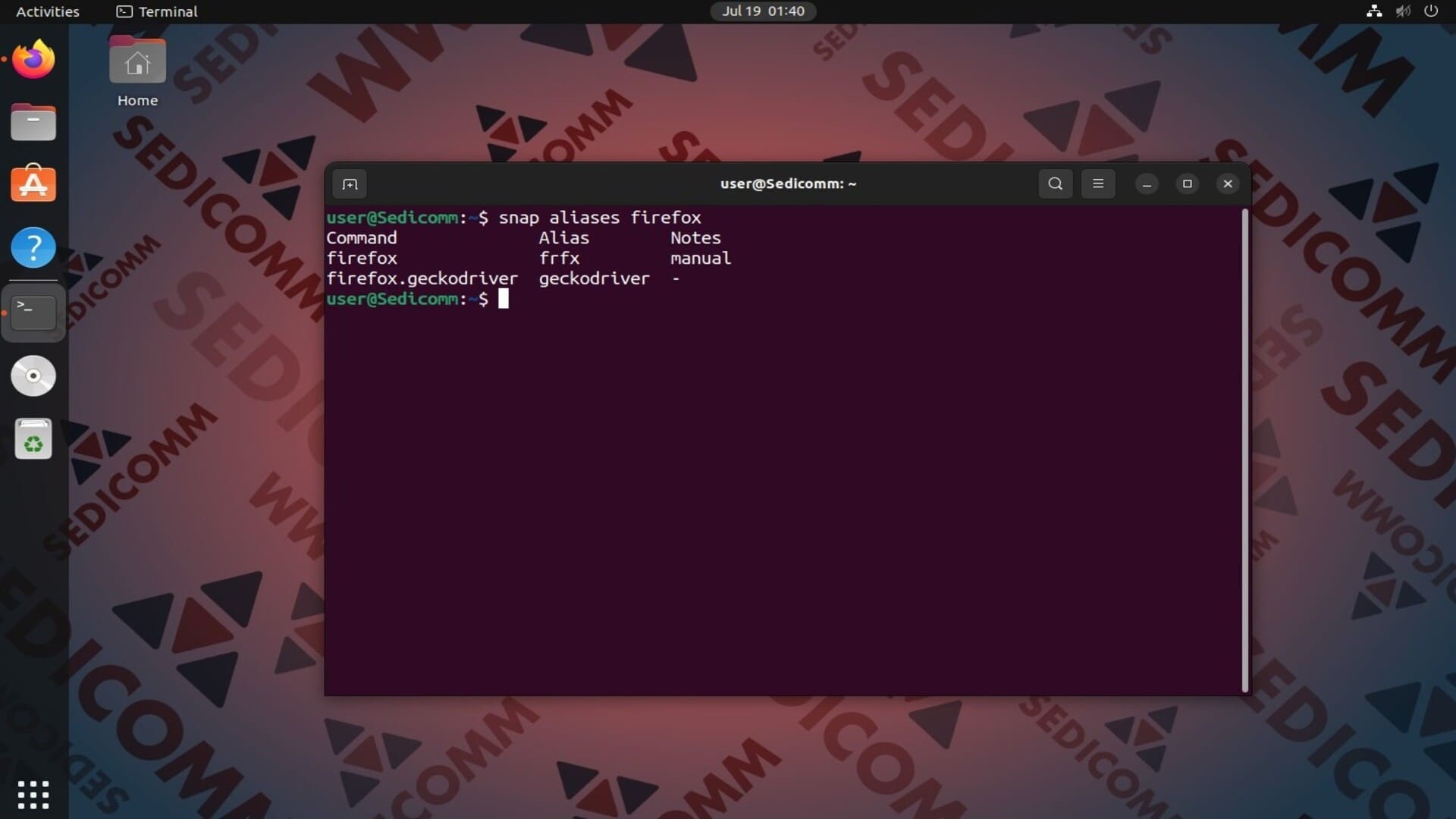Click the 'manual' notes value

click(x=701, y=259)
